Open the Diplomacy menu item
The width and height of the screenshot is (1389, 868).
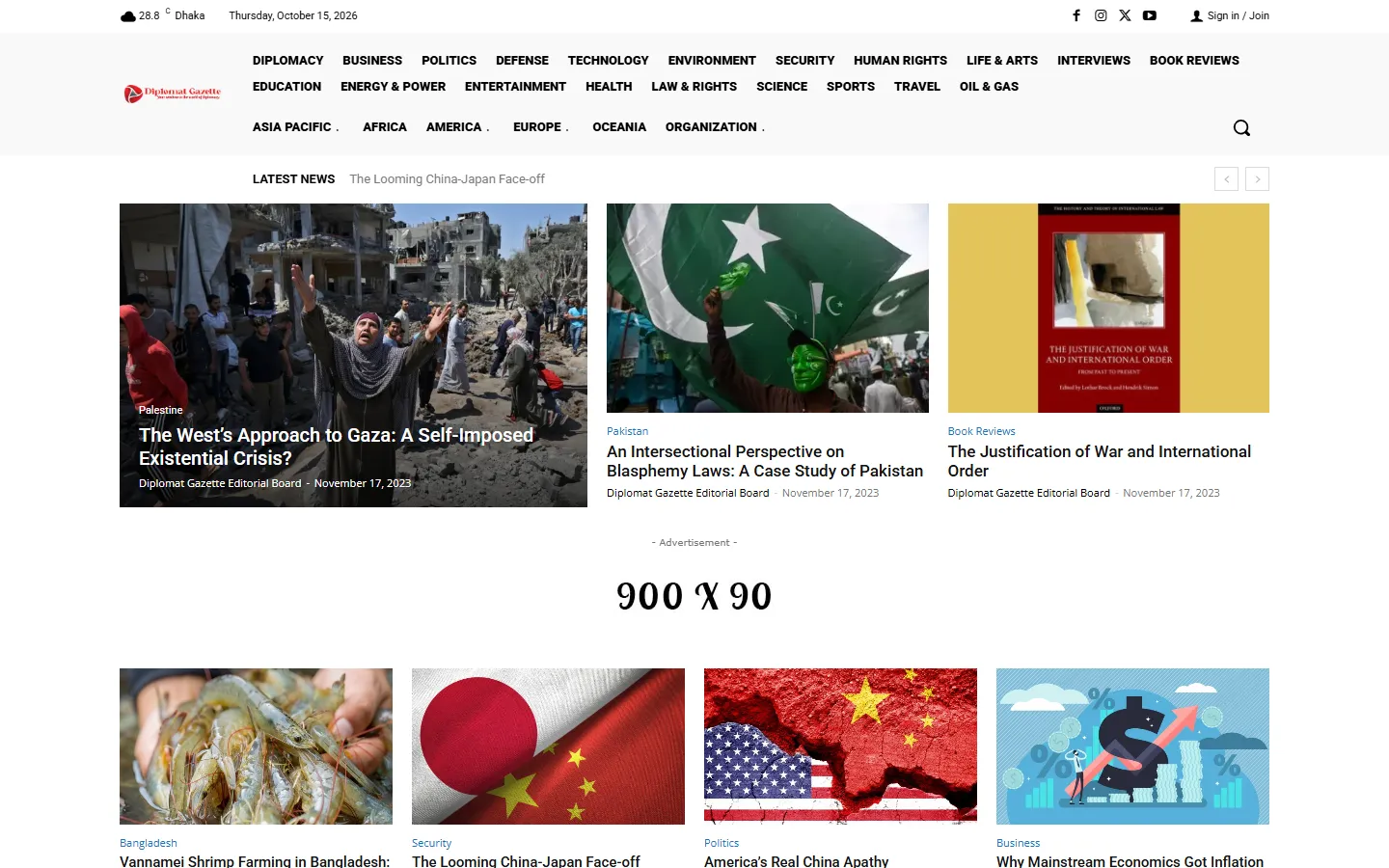(x=287, y=60)
